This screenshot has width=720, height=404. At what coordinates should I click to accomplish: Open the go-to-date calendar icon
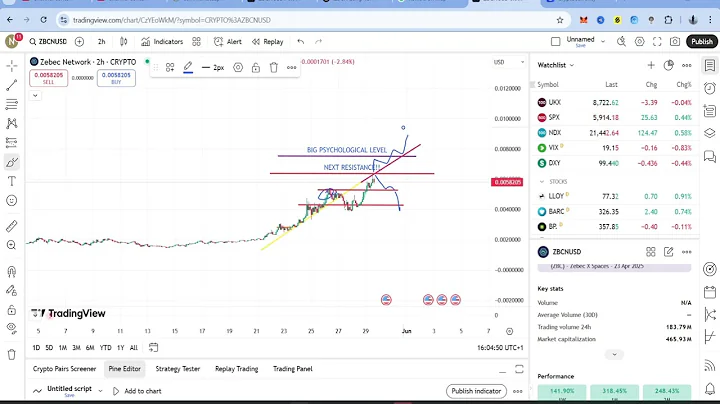click(153, 348)
